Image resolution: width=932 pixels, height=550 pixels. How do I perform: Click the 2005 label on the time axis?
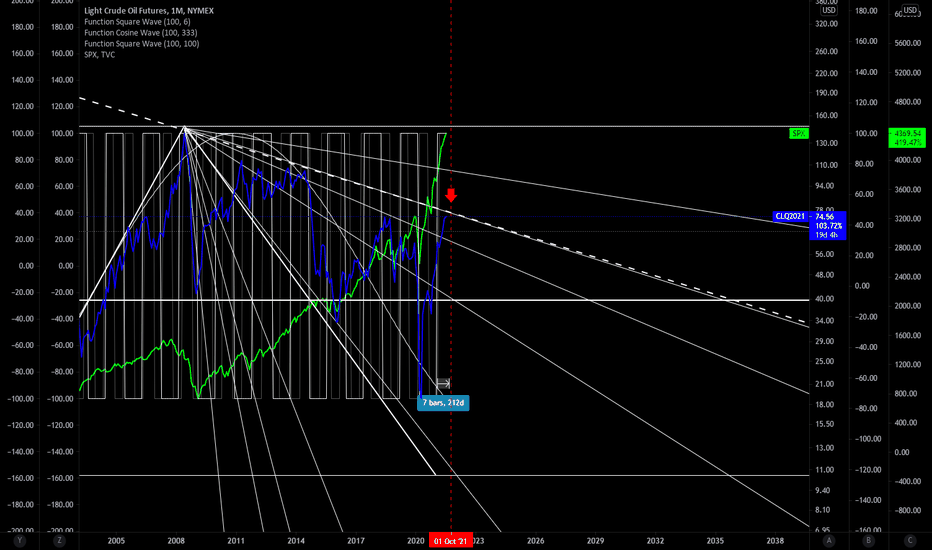(x=116, y=541)
